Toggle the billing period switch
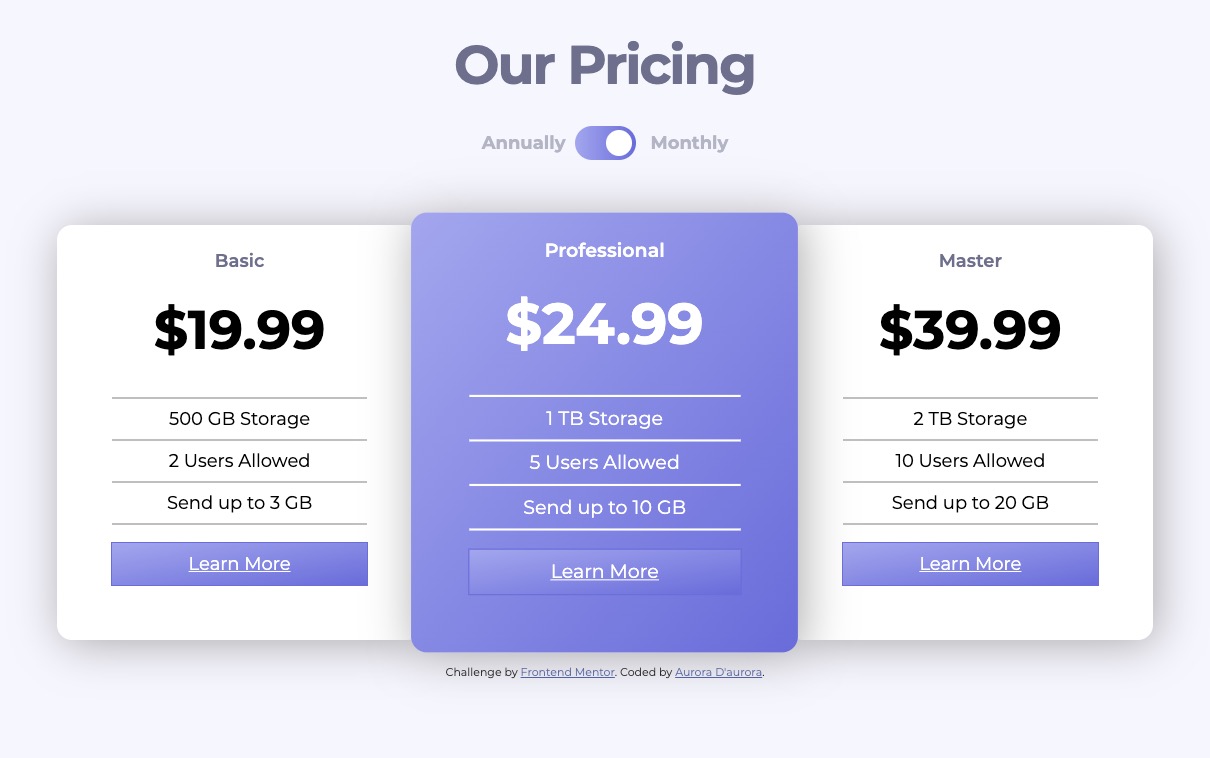This screenshot has width=1210, height=758. 604,143
